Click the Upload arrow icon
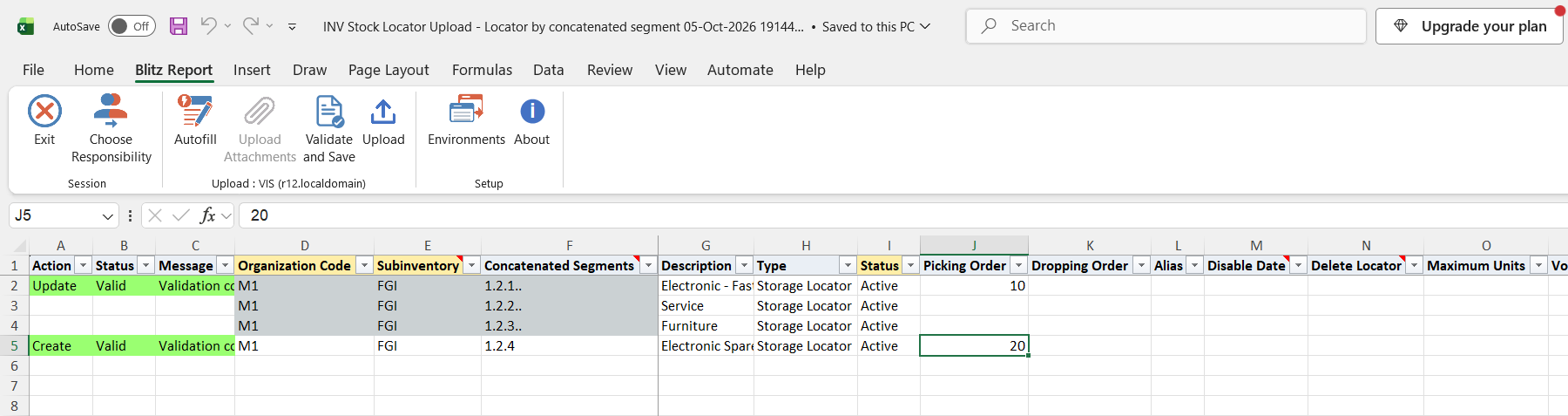Viewport: 1568px width, 416px height. click(383, 112)
